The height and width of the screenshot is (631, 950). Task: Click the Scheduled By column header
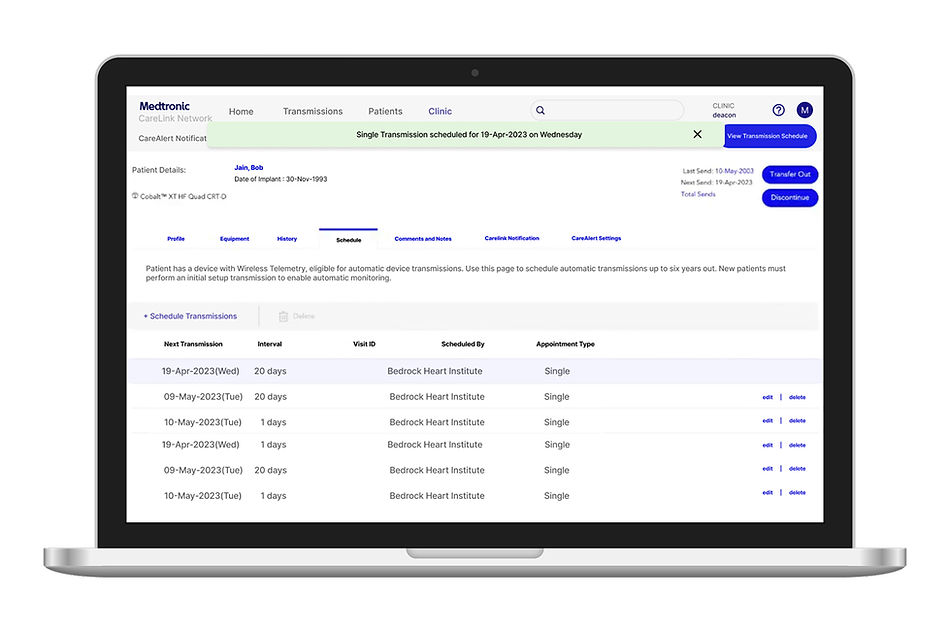point(463,344)
